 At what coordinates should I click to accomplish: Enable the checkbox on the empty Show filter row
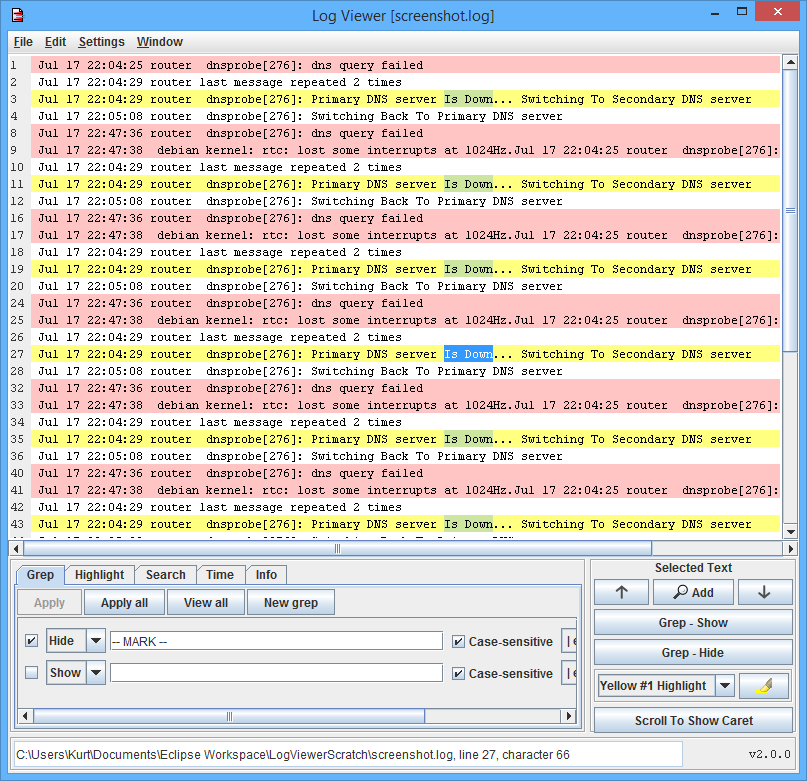coord(29,672)
